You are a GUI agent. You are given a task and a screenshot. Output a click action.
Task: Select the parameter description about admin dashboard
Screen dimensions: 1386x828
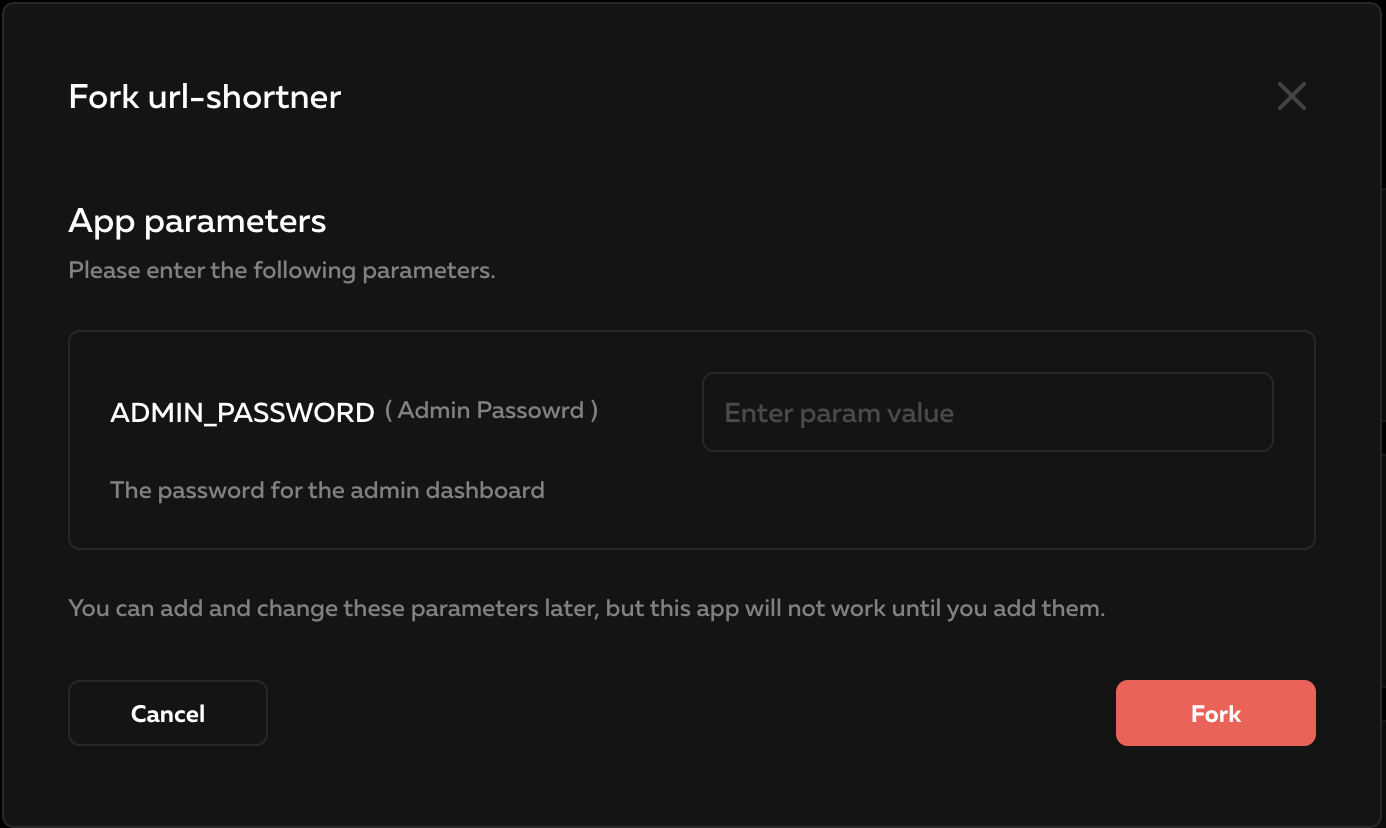(328, 489)
